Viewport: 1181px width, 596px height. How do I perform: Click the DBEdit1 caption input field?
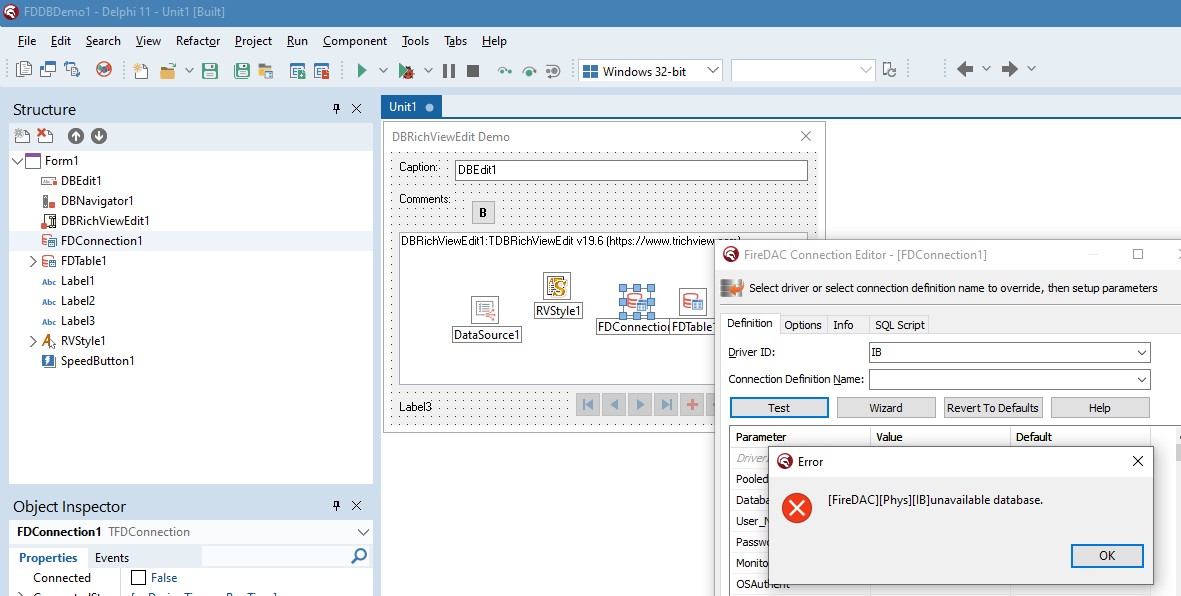point(630,170)
